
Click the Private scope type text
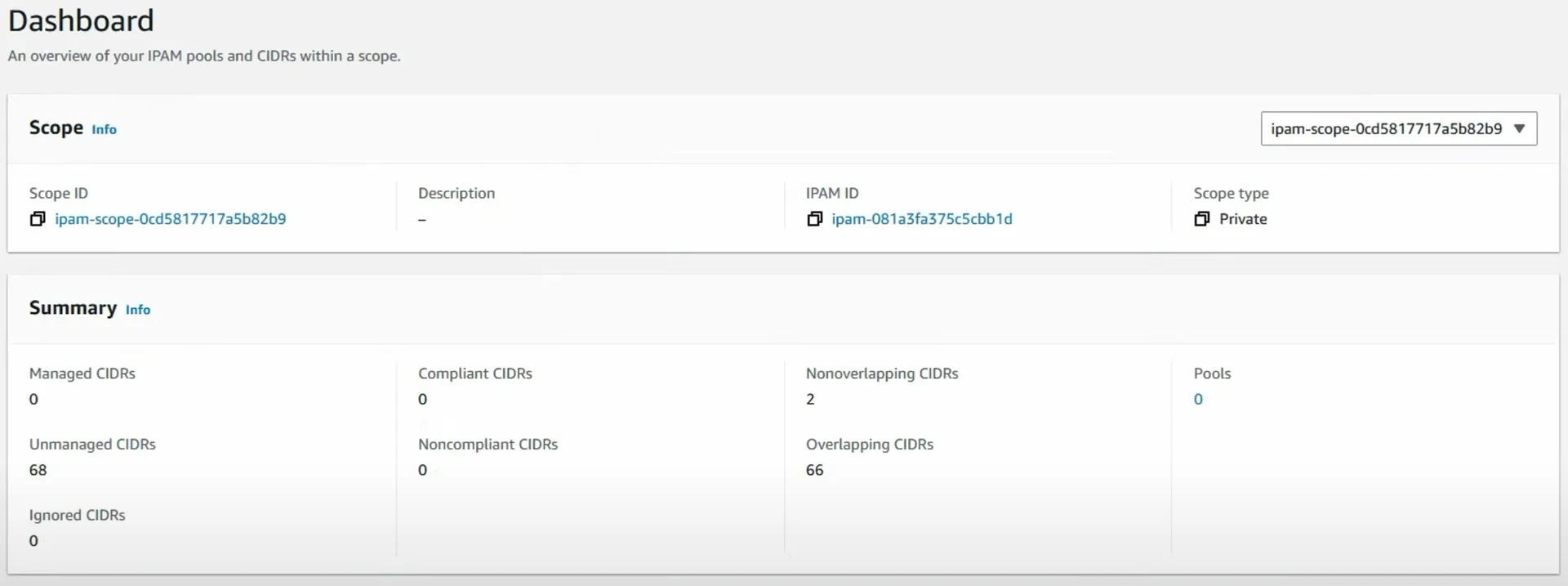click(x=1243, y=219)
